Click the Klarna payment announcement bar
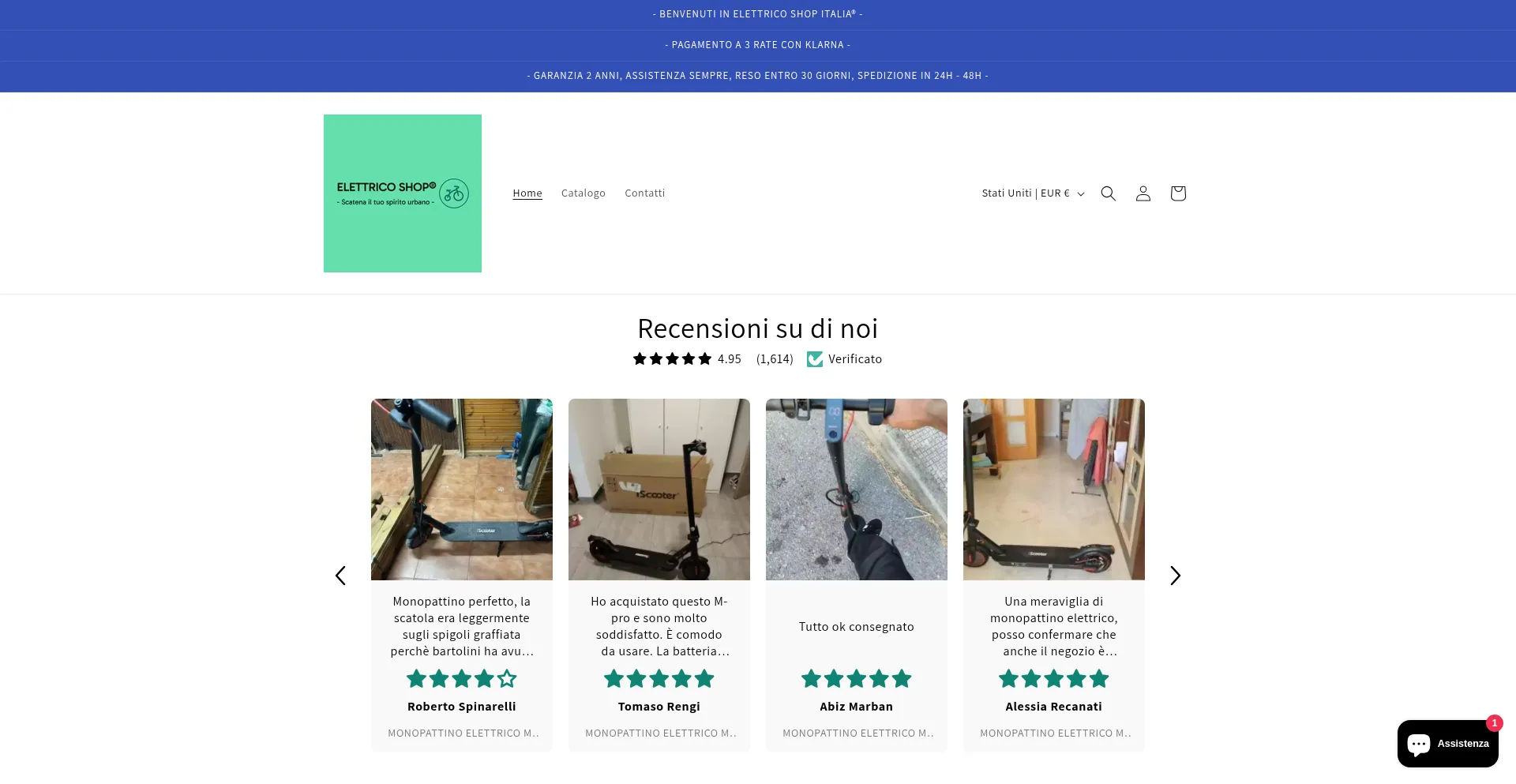 [x=757, y=45]
